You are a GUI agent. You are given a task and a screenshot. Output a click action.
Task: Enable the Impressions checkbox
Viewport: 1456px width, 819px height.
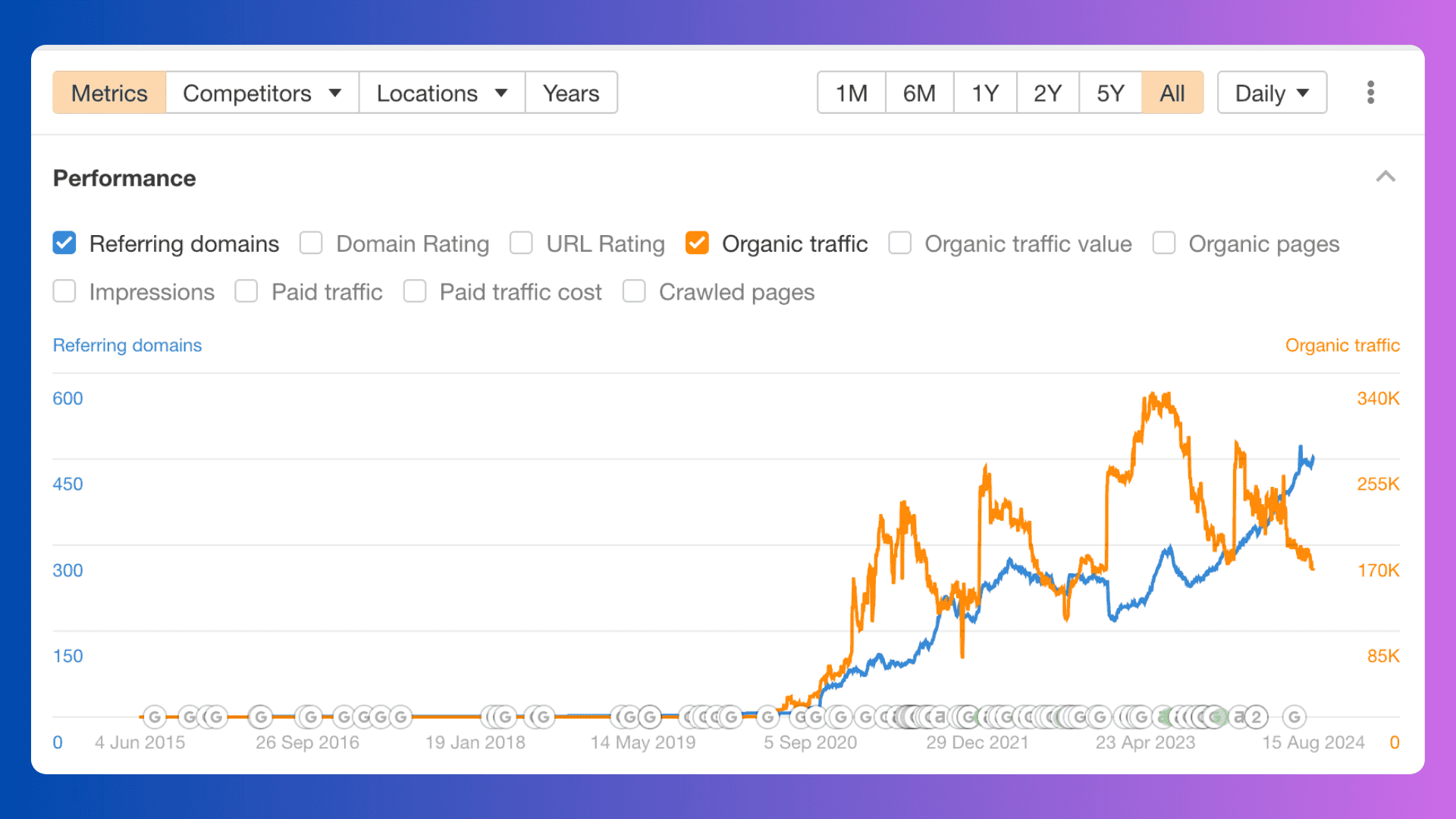click(x=64, y=291)
